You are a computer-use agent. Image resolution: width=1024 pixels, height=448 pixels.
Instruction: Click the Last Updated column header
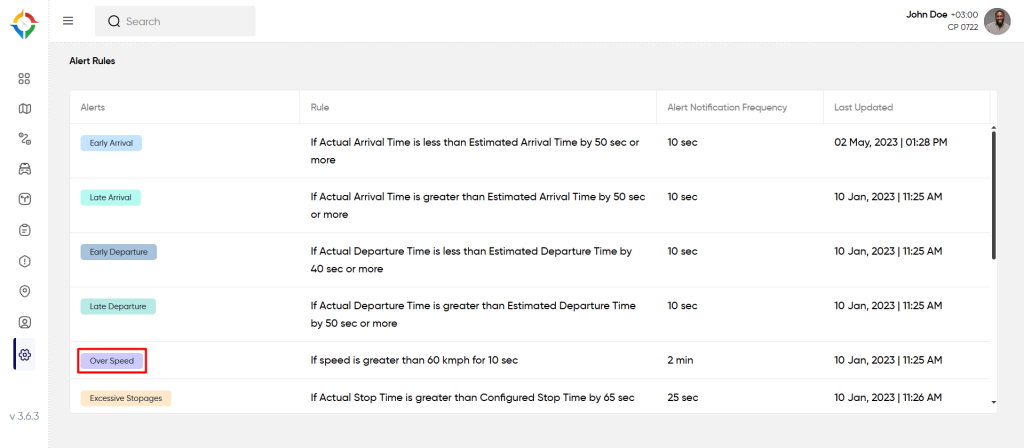click(x=863, y=107)
